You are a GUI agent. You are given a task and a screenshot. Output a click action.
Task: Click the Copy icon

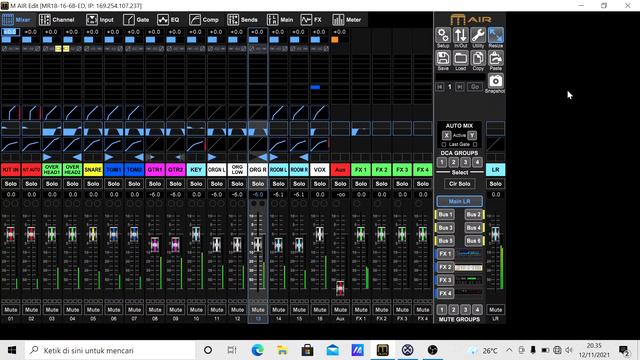(478, 59)
